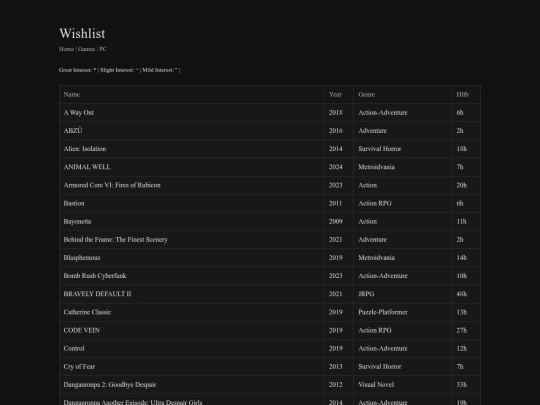Click the Puzzle-Platformer genre cell
Image resolution: width=540 pixels, height=405 pixels.
[383, 312]
